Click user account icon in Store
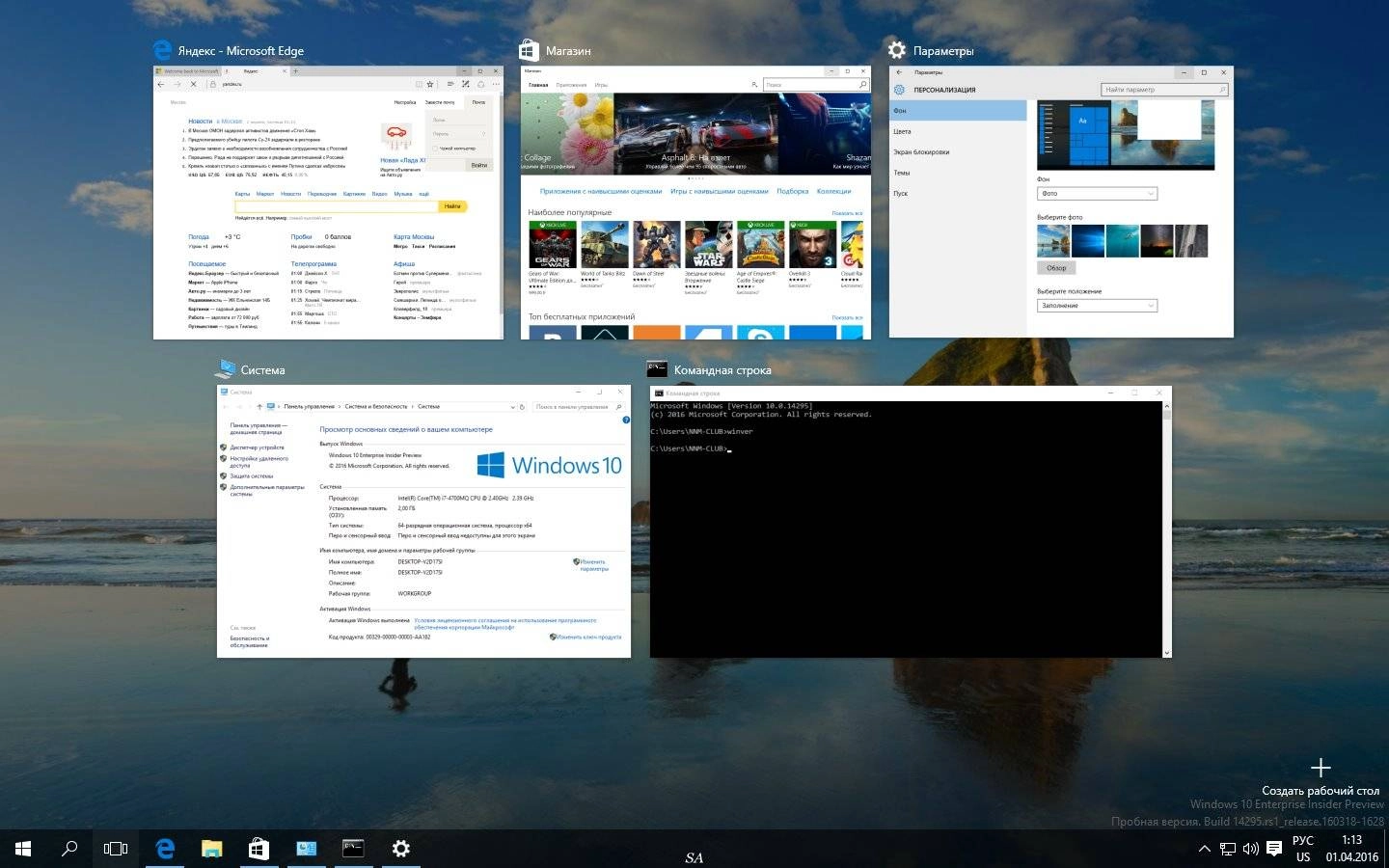Image resolution: width=1389 pixels, height=868 pixels. [754, 85]
